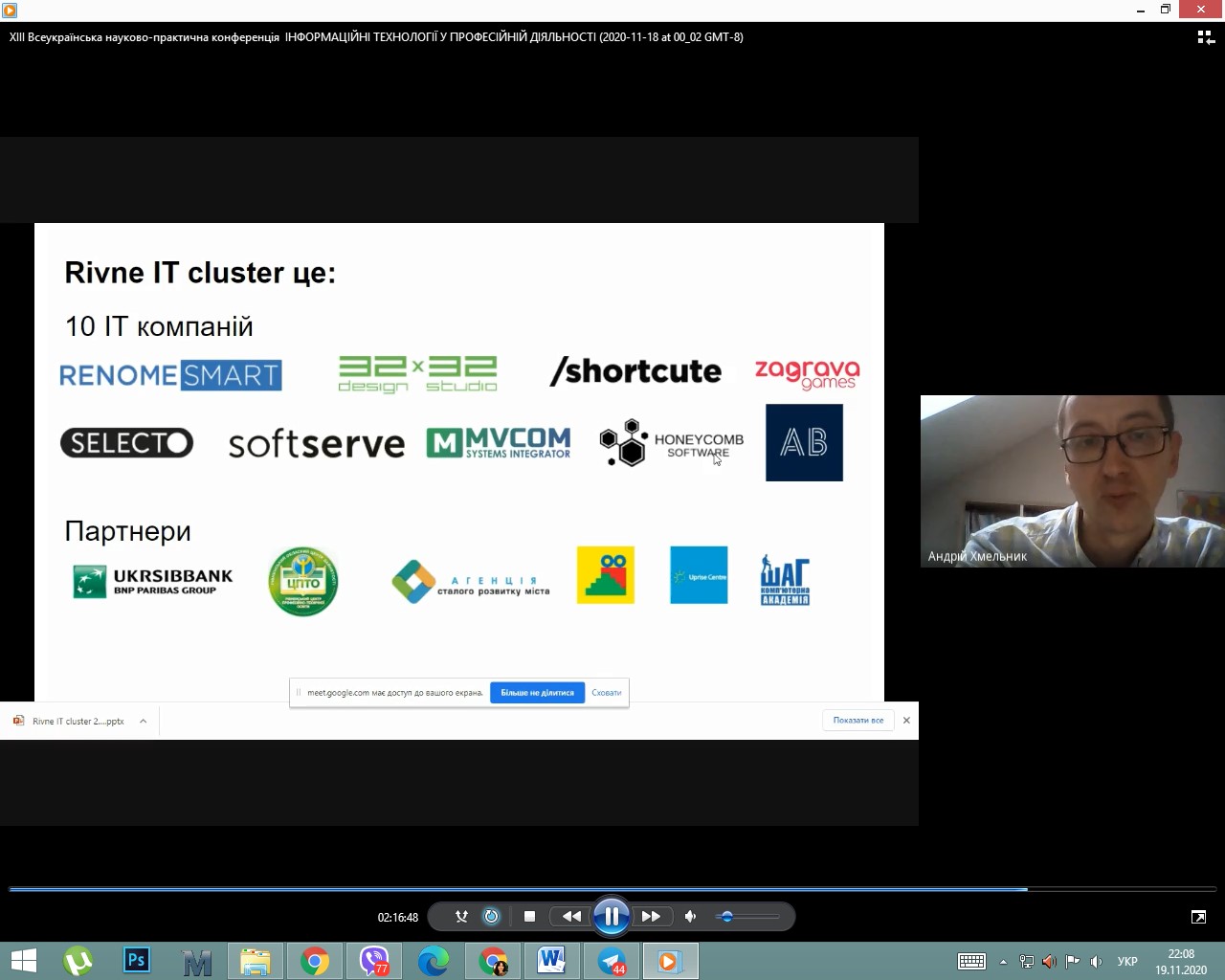Click the 32x32 design studio logo
This screenshot has width=1225, height=980.
417,374
